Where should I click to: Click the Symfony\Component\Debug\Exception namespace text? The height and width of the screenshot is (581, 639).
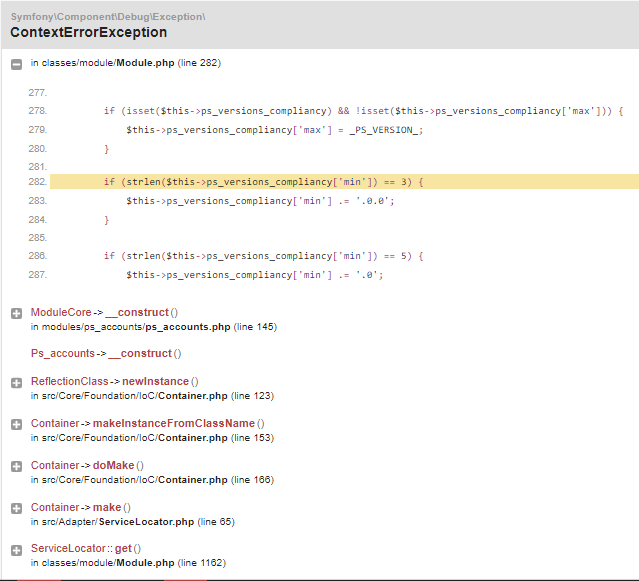[x=108, y=17]
